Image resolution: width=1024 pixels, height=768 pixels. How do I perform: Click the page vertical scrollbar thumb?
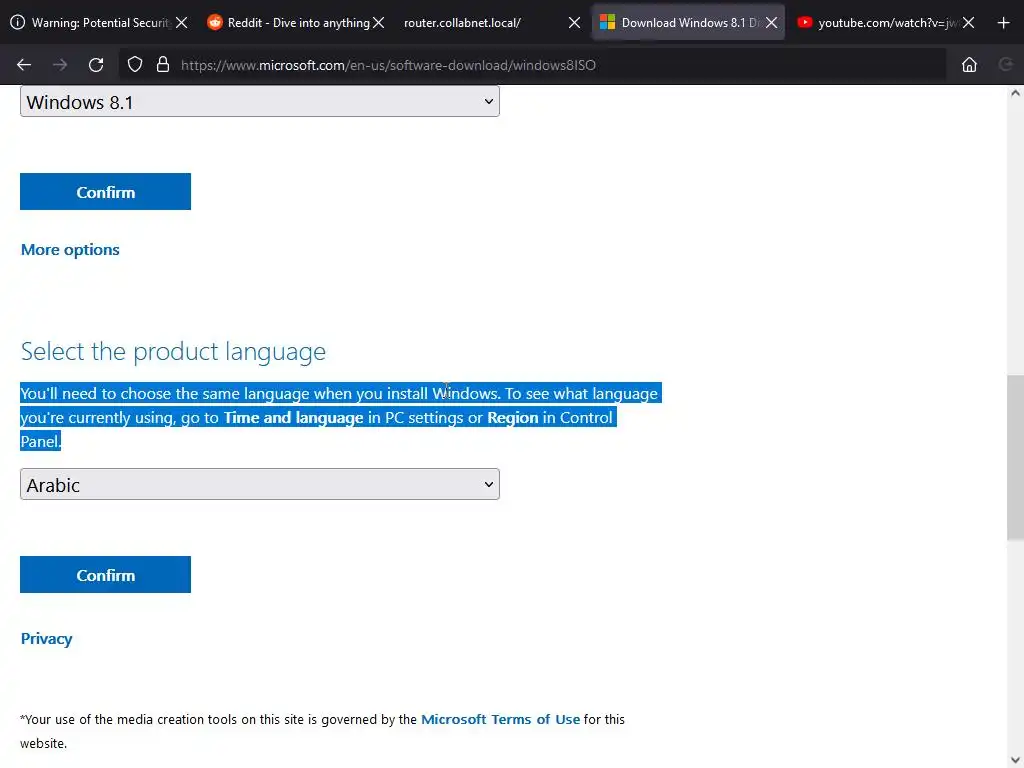pos(1015,458)
